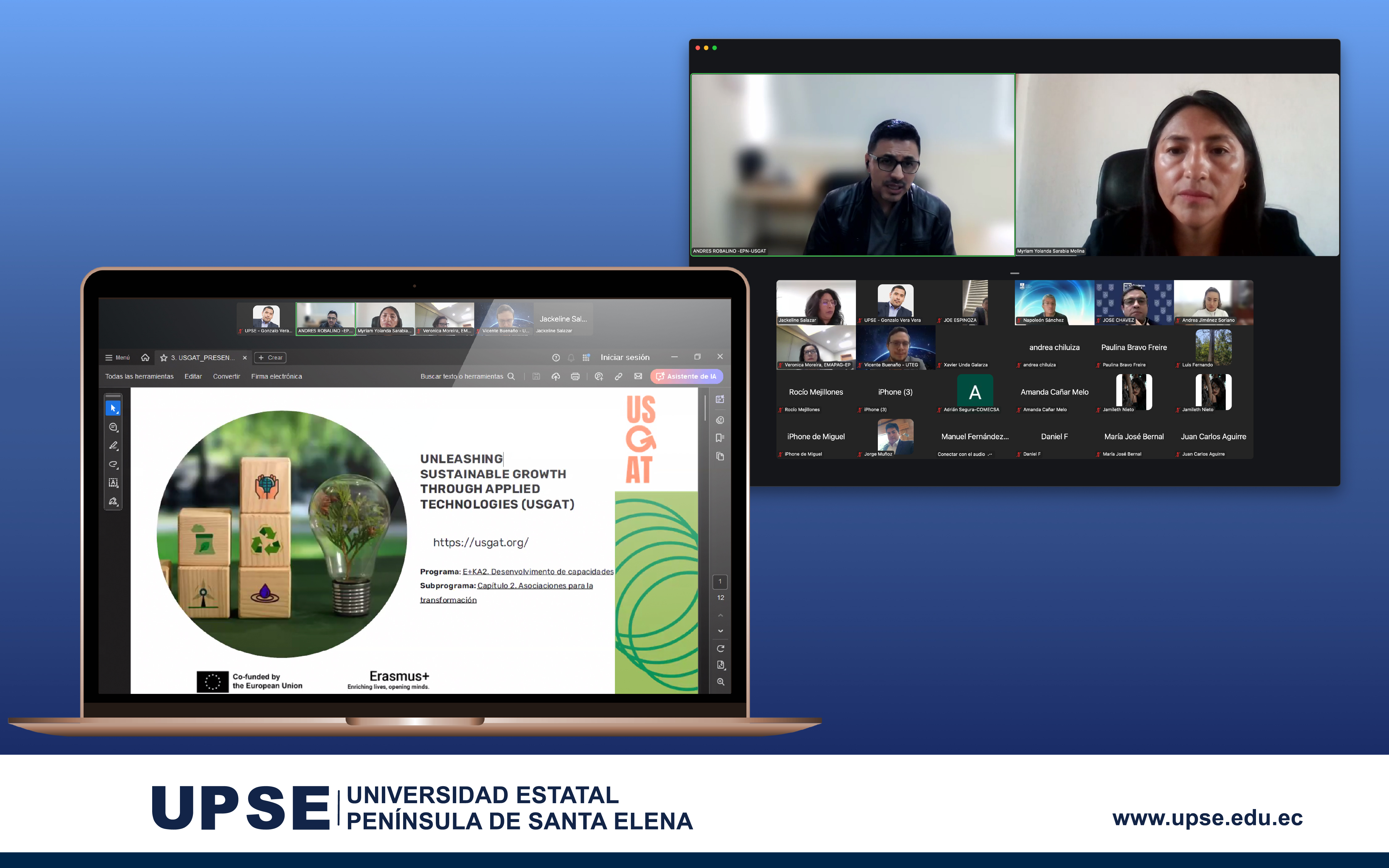This screenshot has width=1389, height=868.
Task: Open the Capítulo 2. Asociaciones para la link
Action: tap(535, 586)
